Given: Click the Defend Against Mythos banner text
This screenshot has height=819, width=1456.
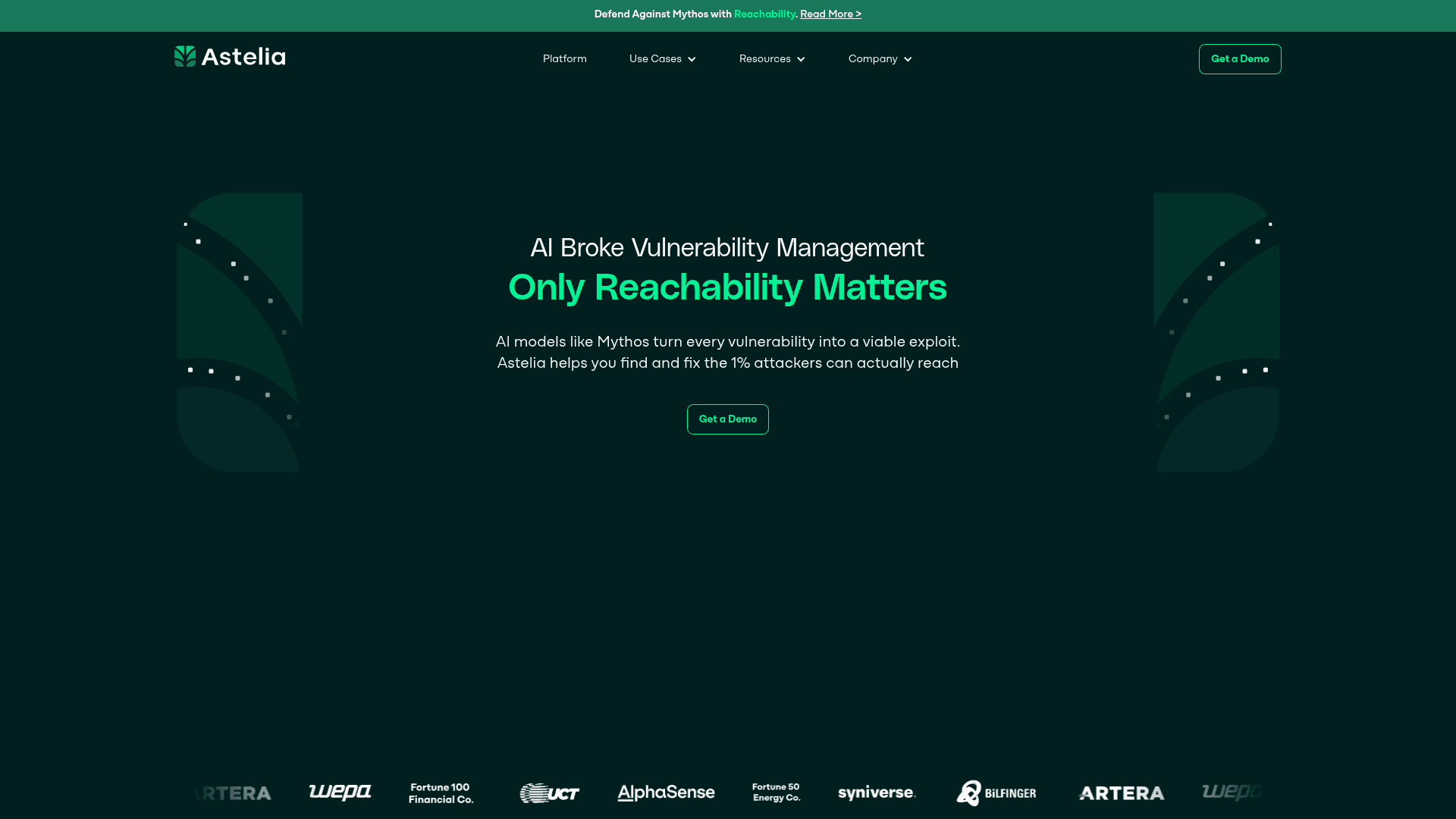Looking at the screenshot, I should click(x=663, y=14).
